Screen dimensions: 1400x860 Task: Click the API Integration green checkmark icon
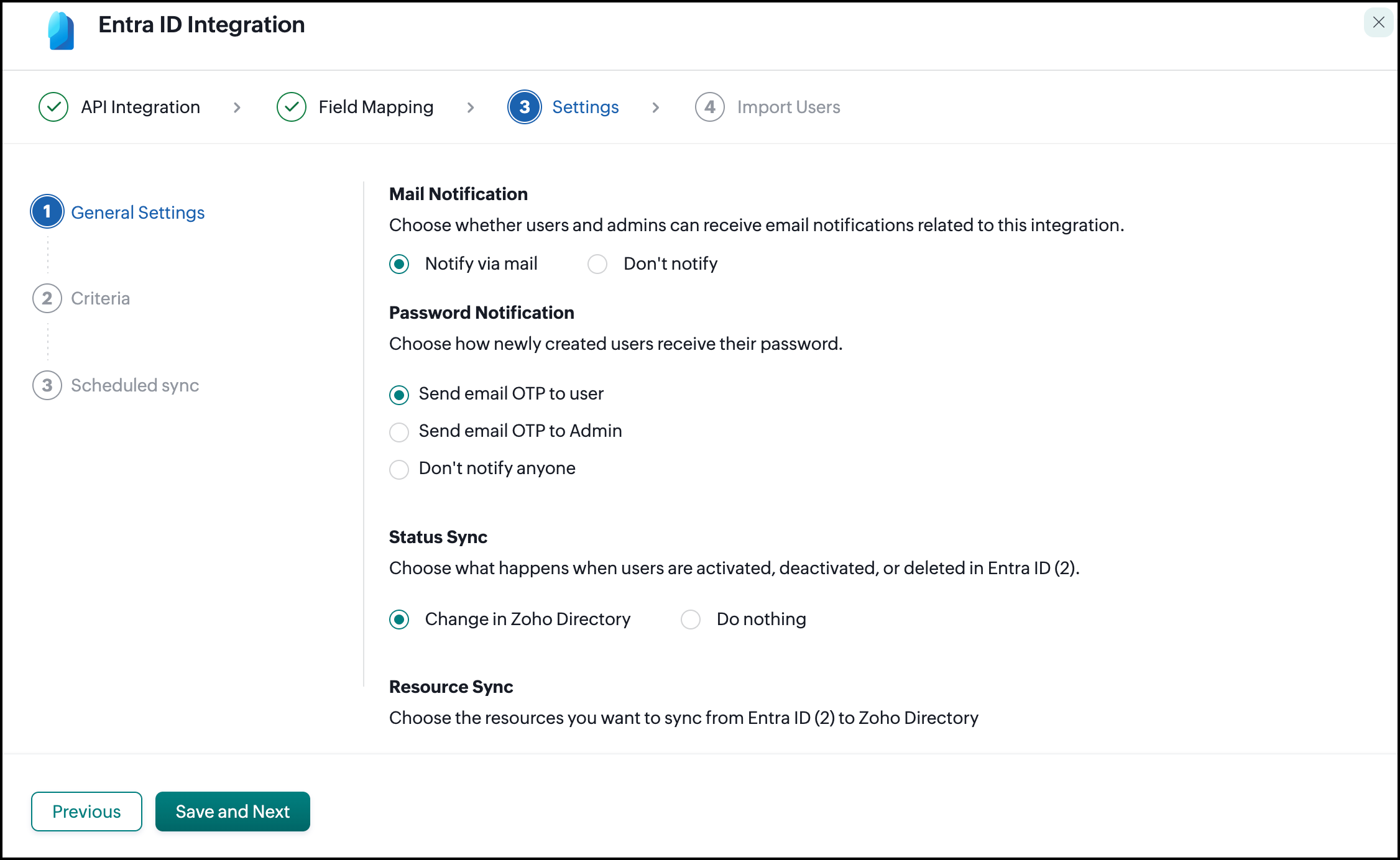53,107
